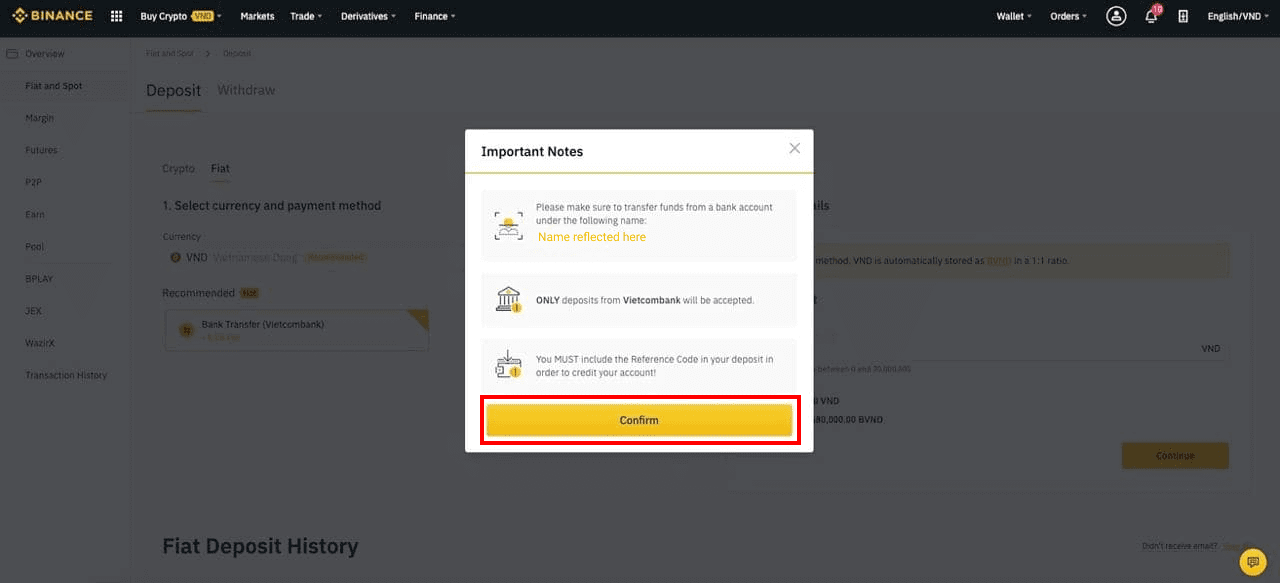Expand the Trade dropdown menu
This screenshot has height=583, width=1280.
(x=306, y=16)
